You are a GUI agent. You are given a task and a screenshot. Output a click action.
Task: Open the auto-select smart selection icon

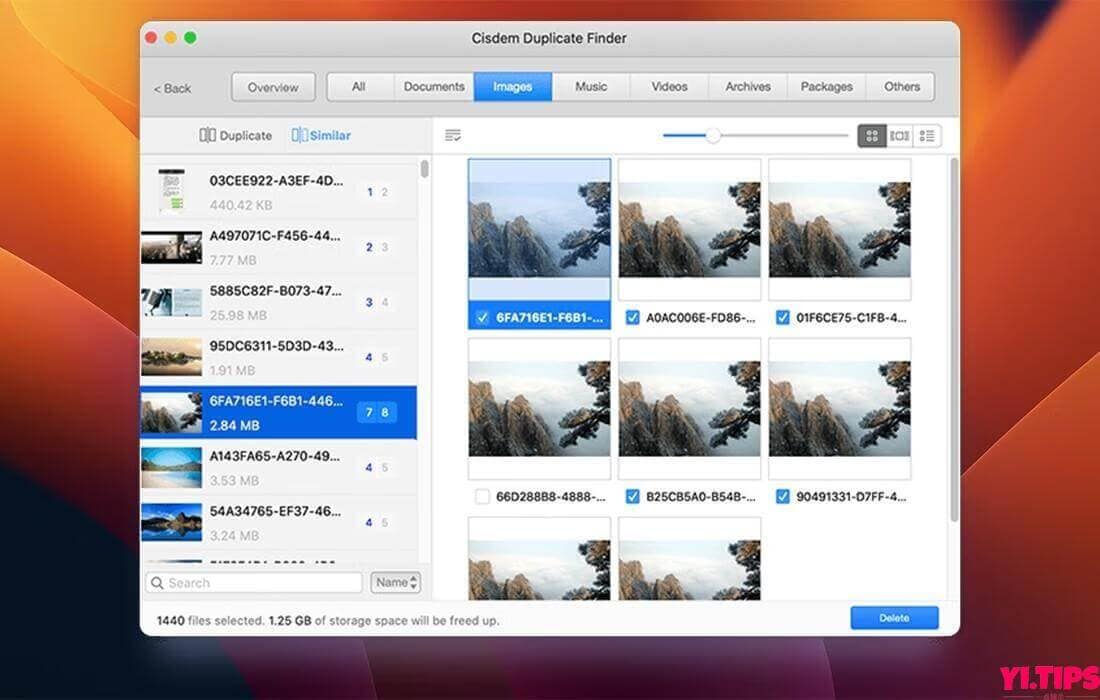point(454,134)
